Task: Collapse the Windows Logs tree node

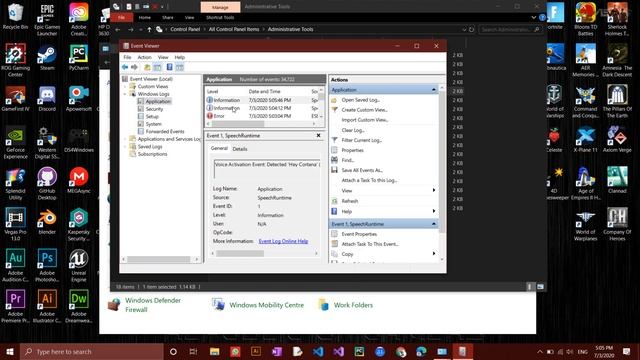Action: pyautogui.click(x=125, y=94)
